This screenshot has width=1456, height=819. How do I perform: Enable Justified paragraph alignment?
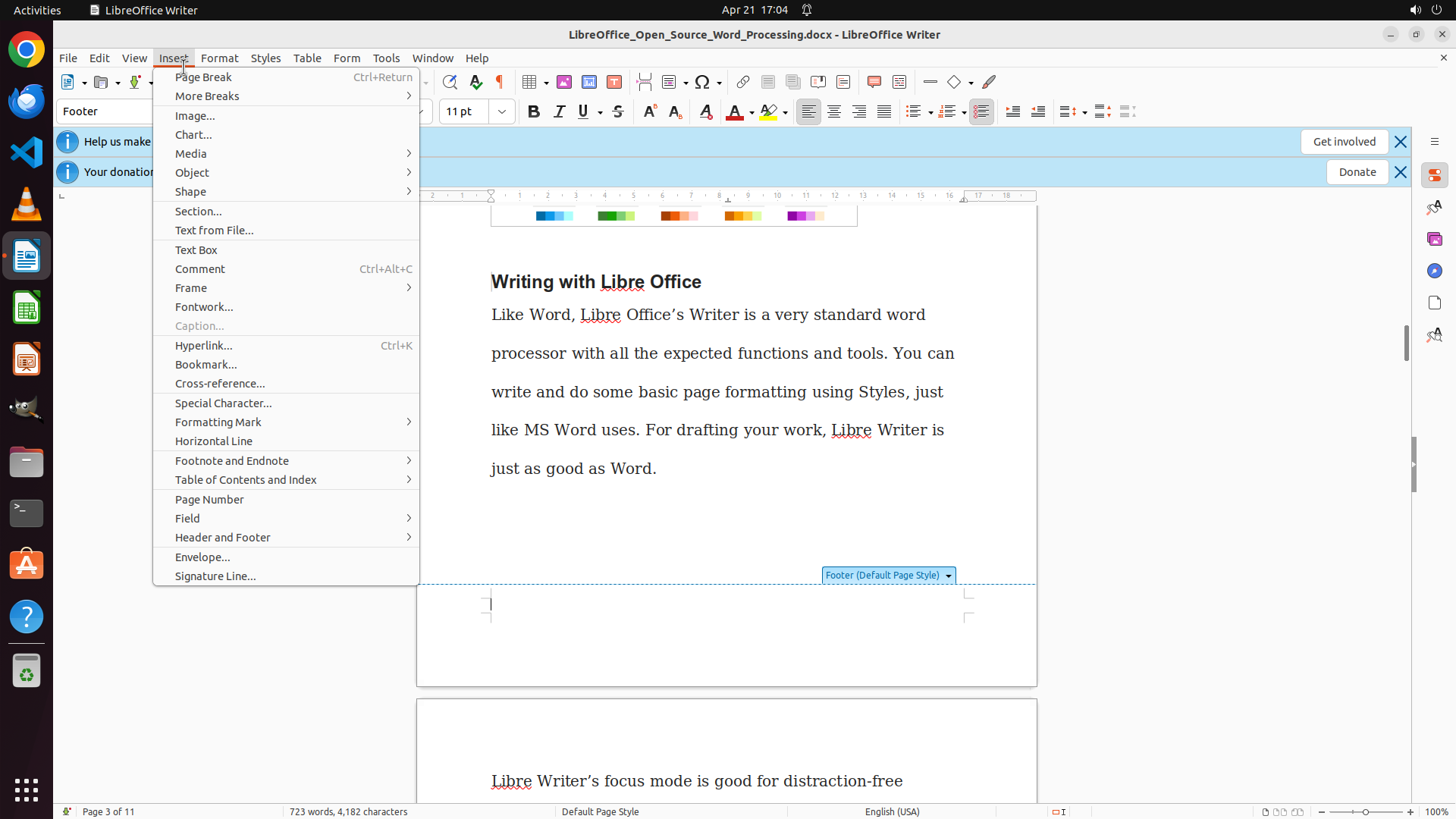(x=884, y=111)
